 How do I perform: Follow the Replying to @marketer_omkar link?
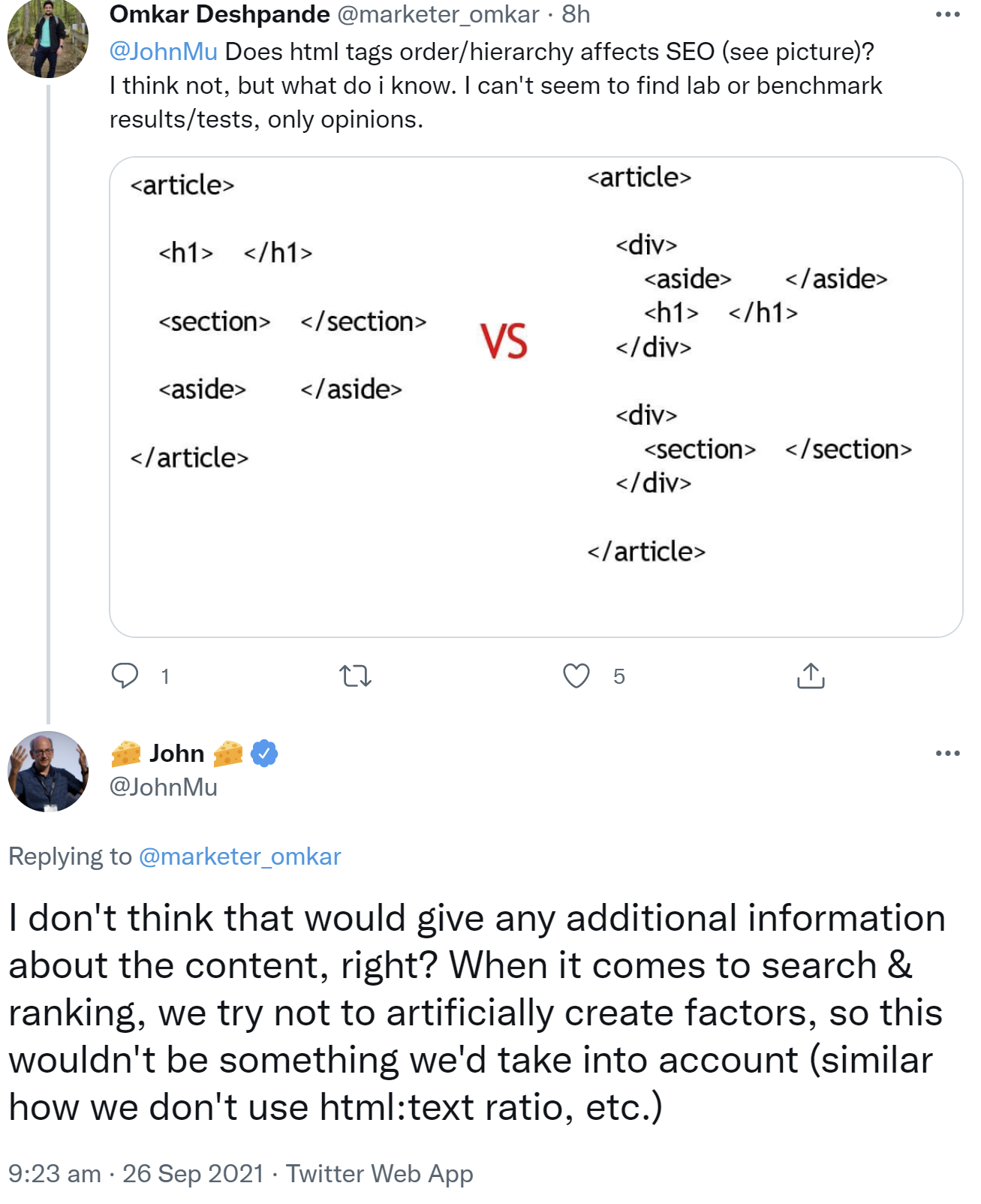click(x=240, y=856)
